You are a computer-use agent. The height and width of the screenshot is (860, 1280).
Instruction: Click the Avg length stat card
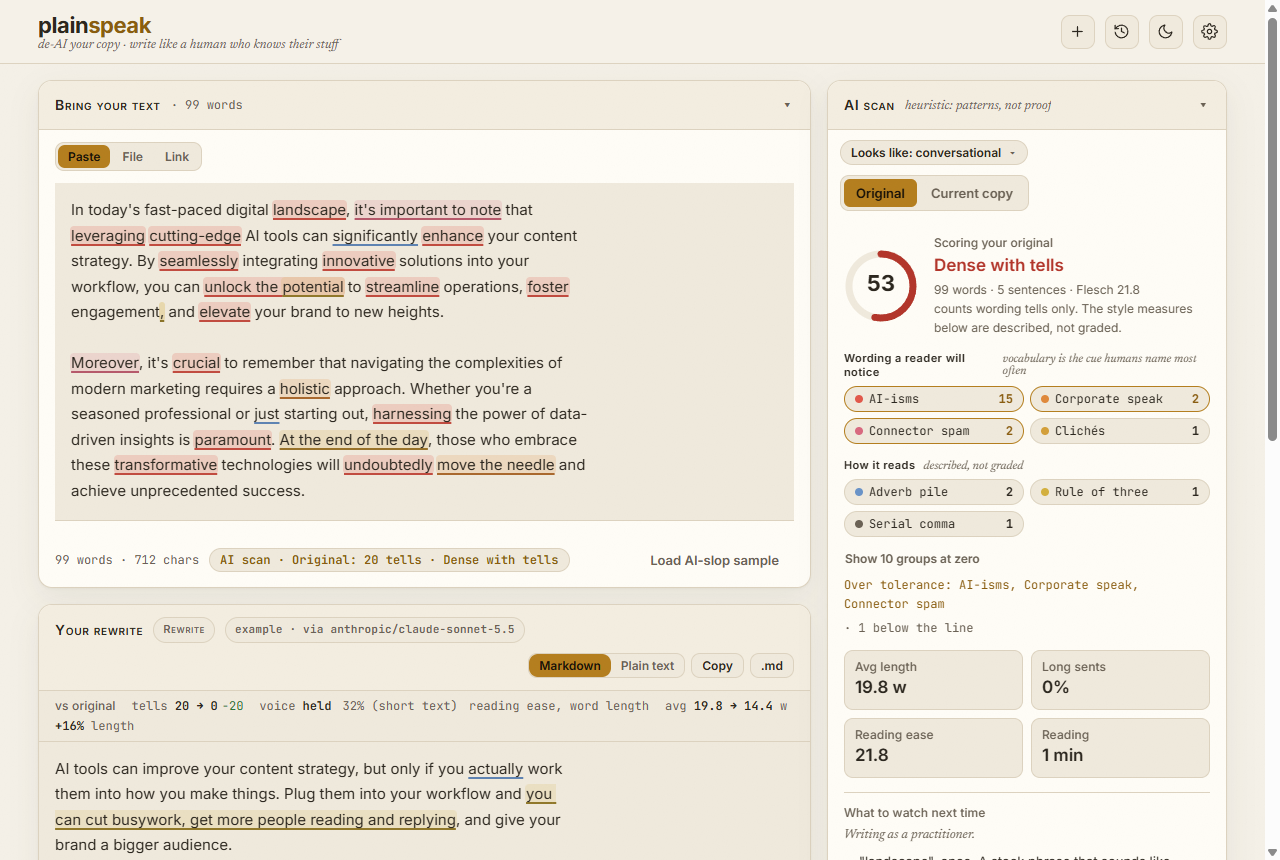[934, 680]
